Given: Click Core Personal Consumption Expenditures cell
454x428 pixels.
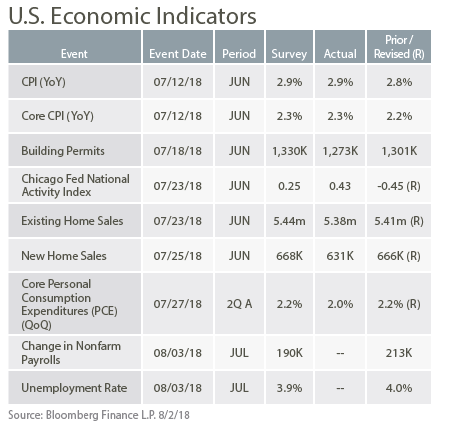Looking at the screenshot, I should coord(74,304).
